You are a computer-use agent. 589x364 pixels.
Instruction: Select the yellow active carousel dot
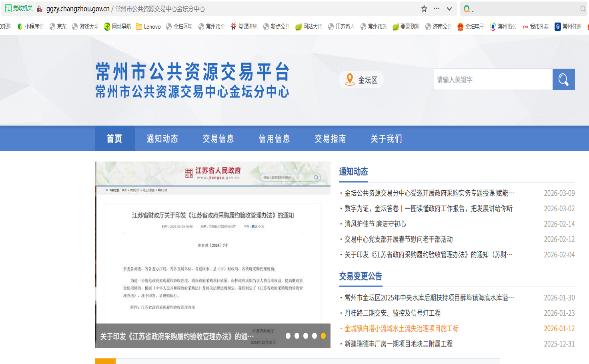pos(323,336)
